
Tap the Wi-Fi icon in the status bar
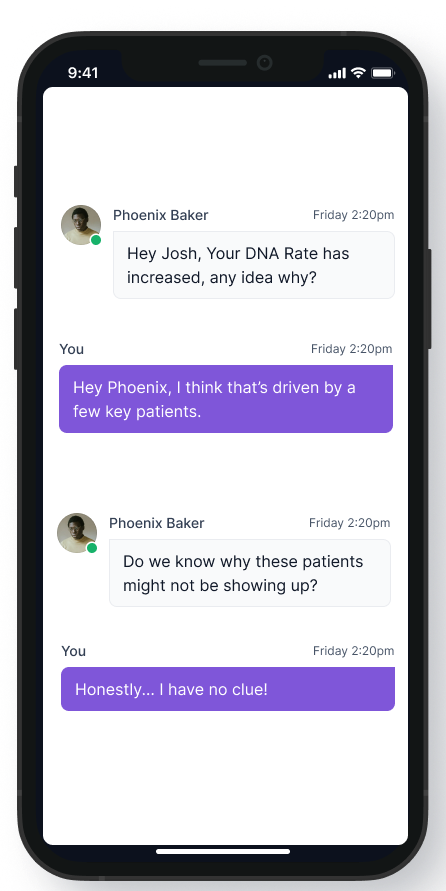tap(358, 73)
